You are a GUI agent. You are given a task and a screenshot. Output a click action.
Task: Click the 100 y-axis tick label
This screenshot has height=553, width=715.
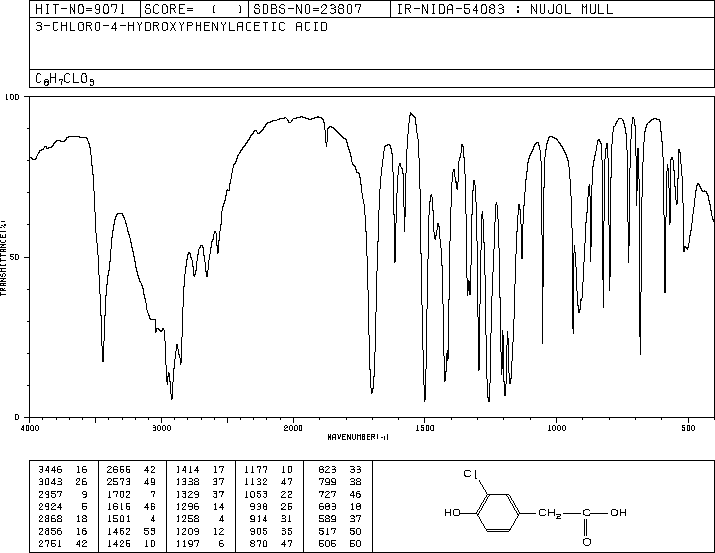coord(12,97)
